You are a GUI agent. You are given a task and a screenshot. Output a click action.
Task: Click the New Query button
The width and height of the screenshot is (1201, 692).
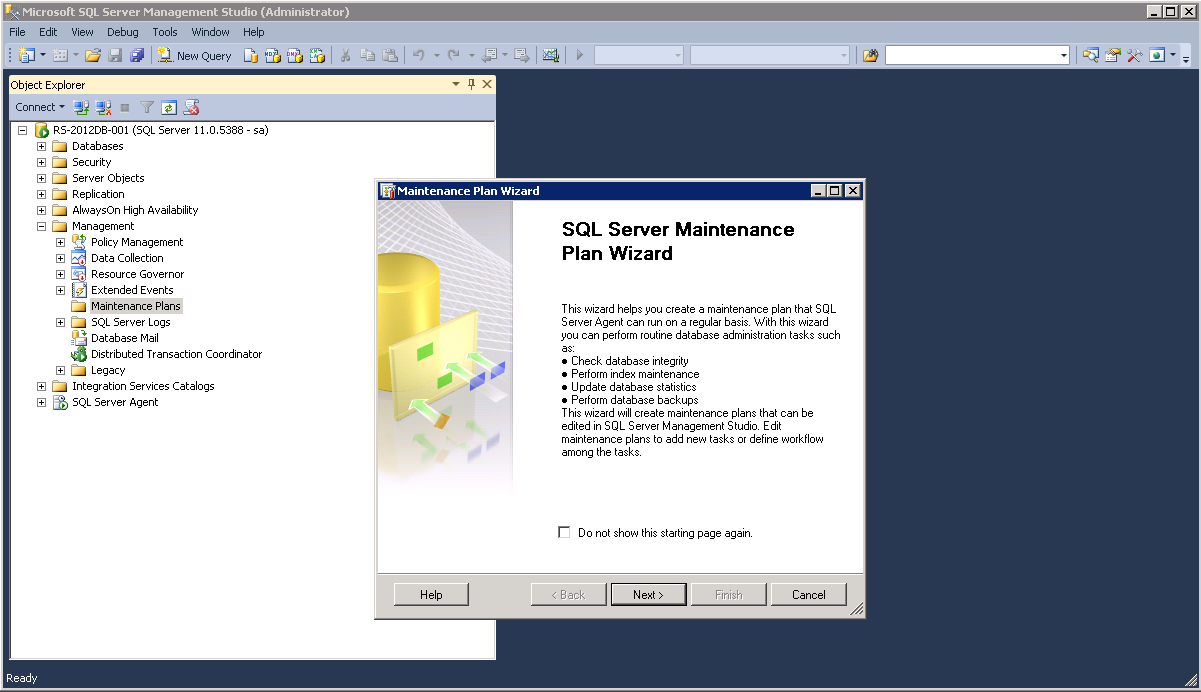tap(195, 56)
